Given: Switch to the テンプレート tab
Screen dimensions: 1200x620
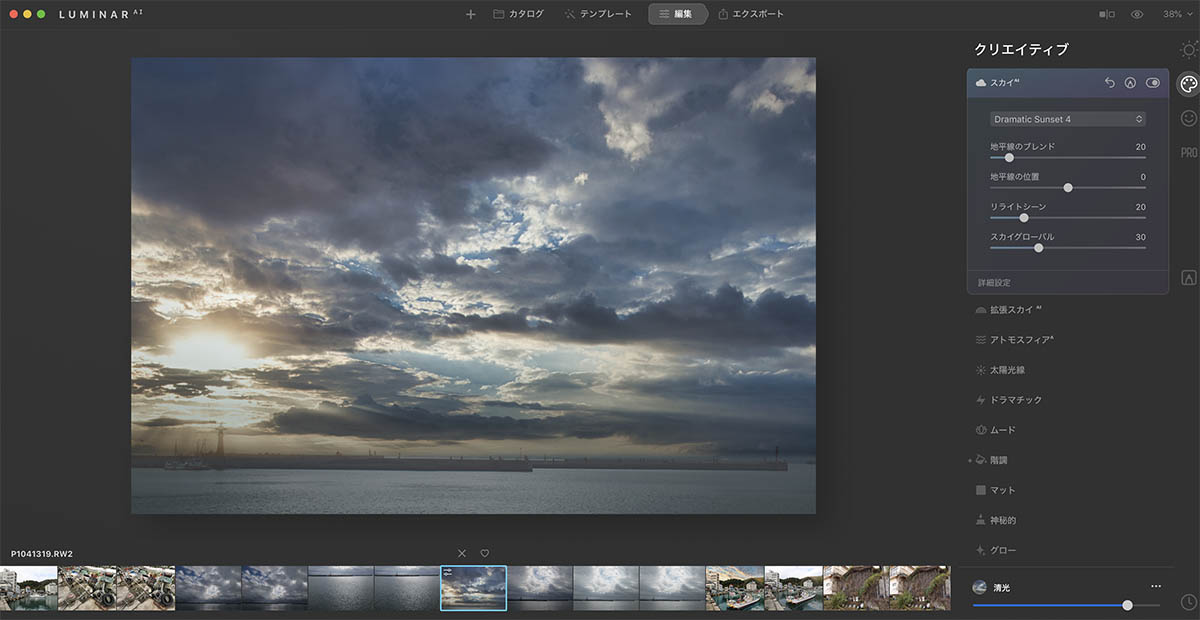Looking at the screenshot, I should (x=598, y=14).
